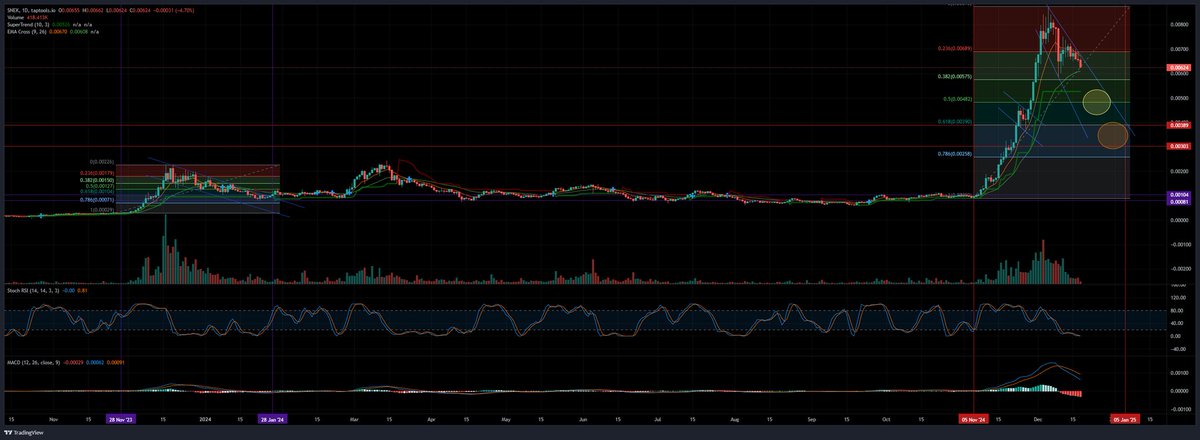Click the Sep label on time axis

coord(813,420)
